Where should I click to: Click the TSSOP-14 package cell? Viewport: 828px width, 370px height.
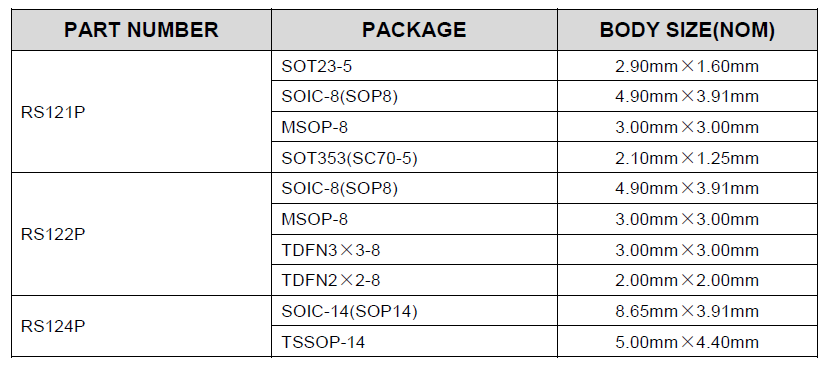click(414, 341)
